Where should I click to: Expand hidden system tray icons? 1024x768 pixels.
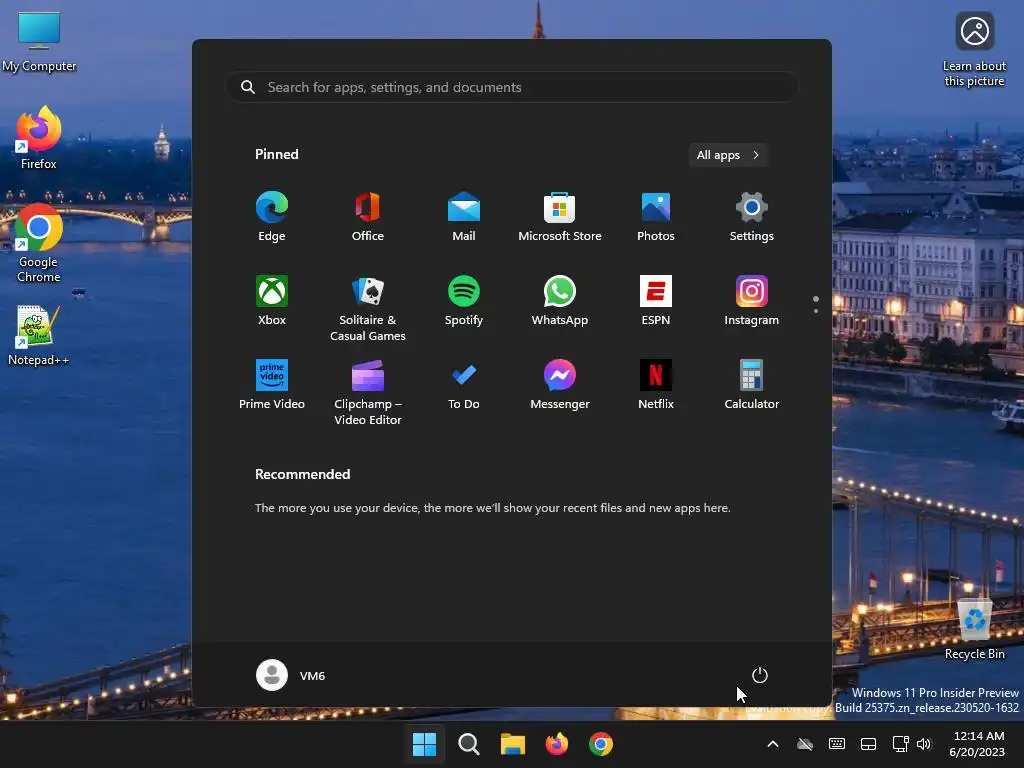tap(773, 744)
